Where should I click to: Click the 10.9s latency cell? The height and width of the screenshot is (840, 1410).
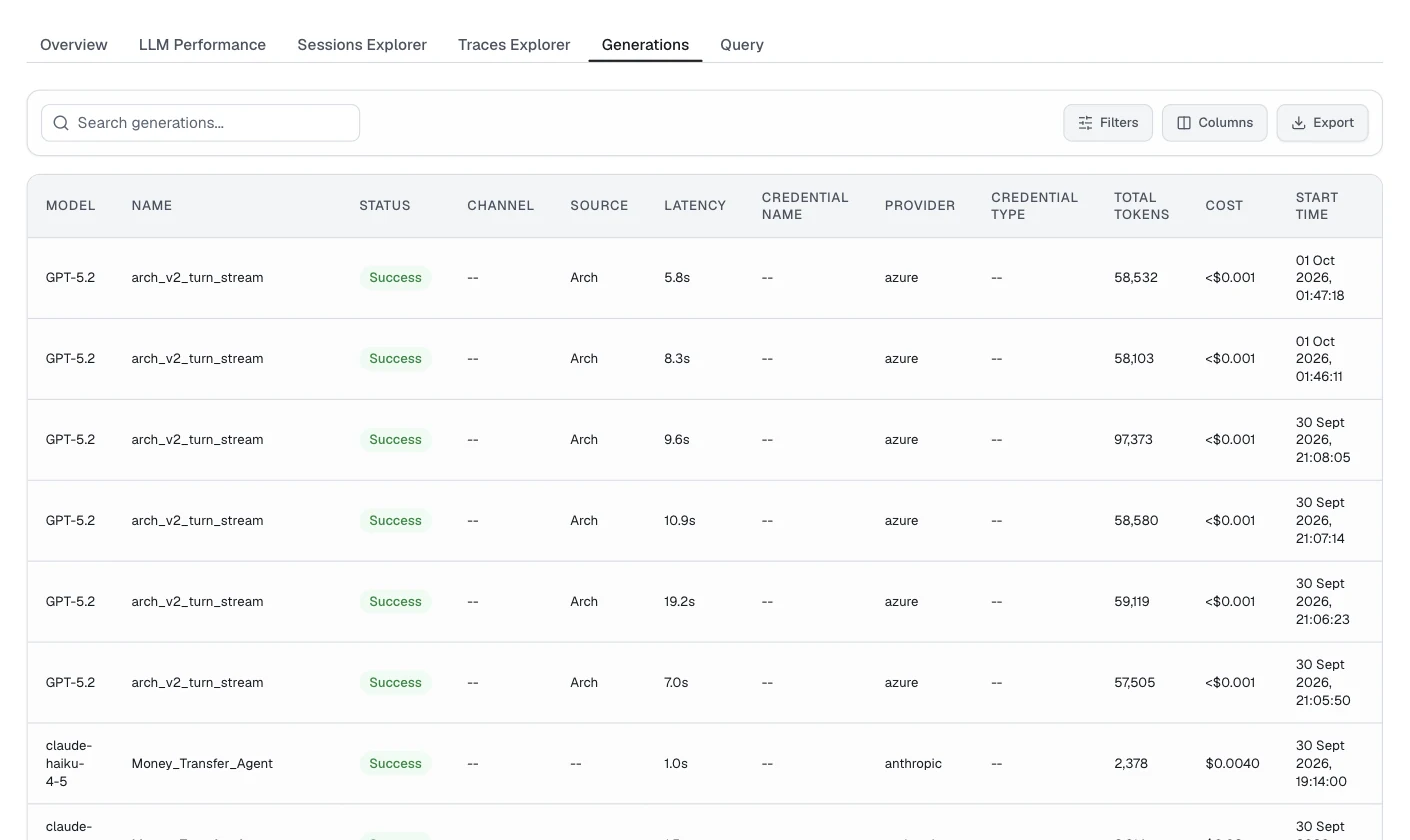tap(680, 521)
